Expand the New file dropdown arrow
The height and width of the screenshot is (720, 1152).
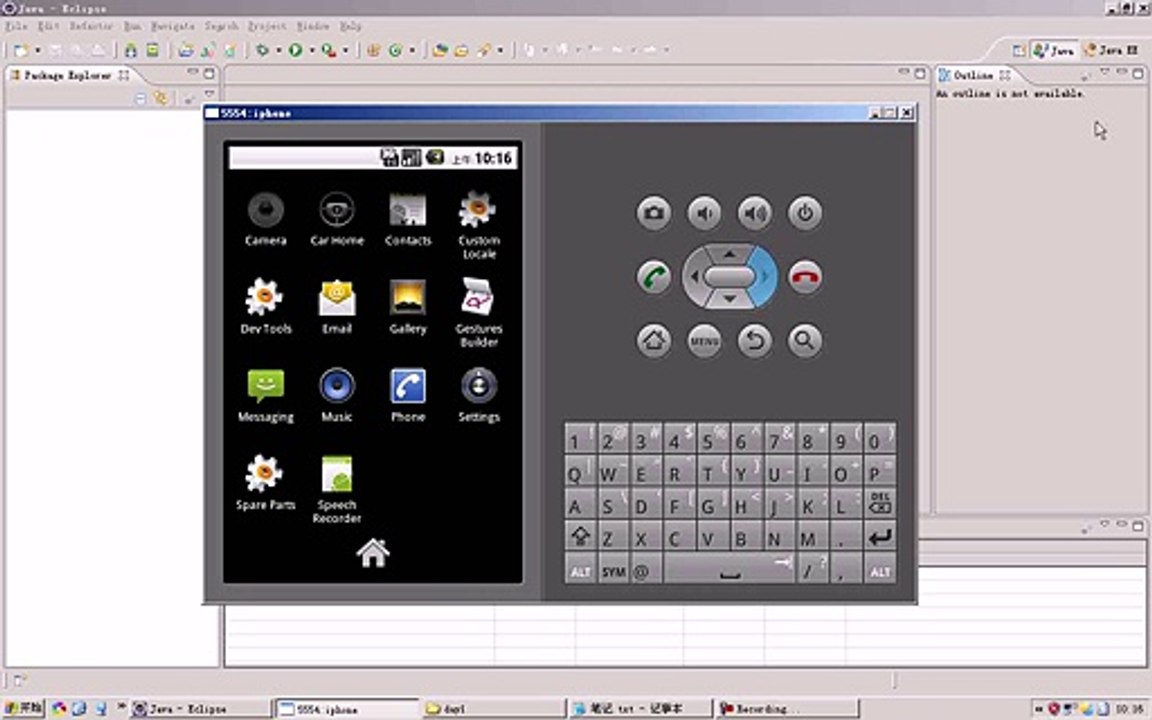(37, 50)
